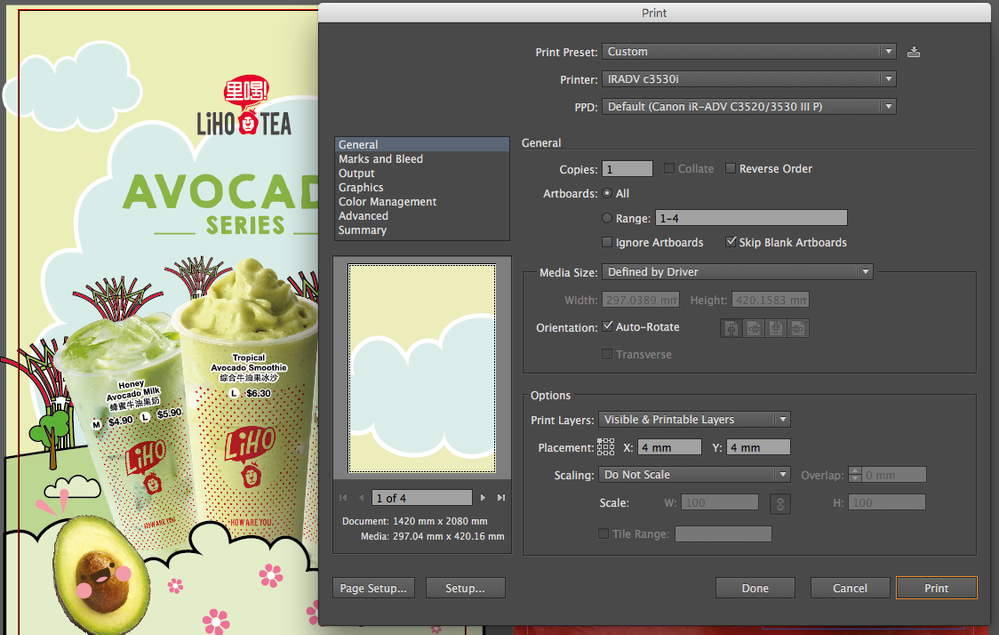Screen dimensions: 999x635
Task: Click the Overlap value field
Action: (894, 474)
